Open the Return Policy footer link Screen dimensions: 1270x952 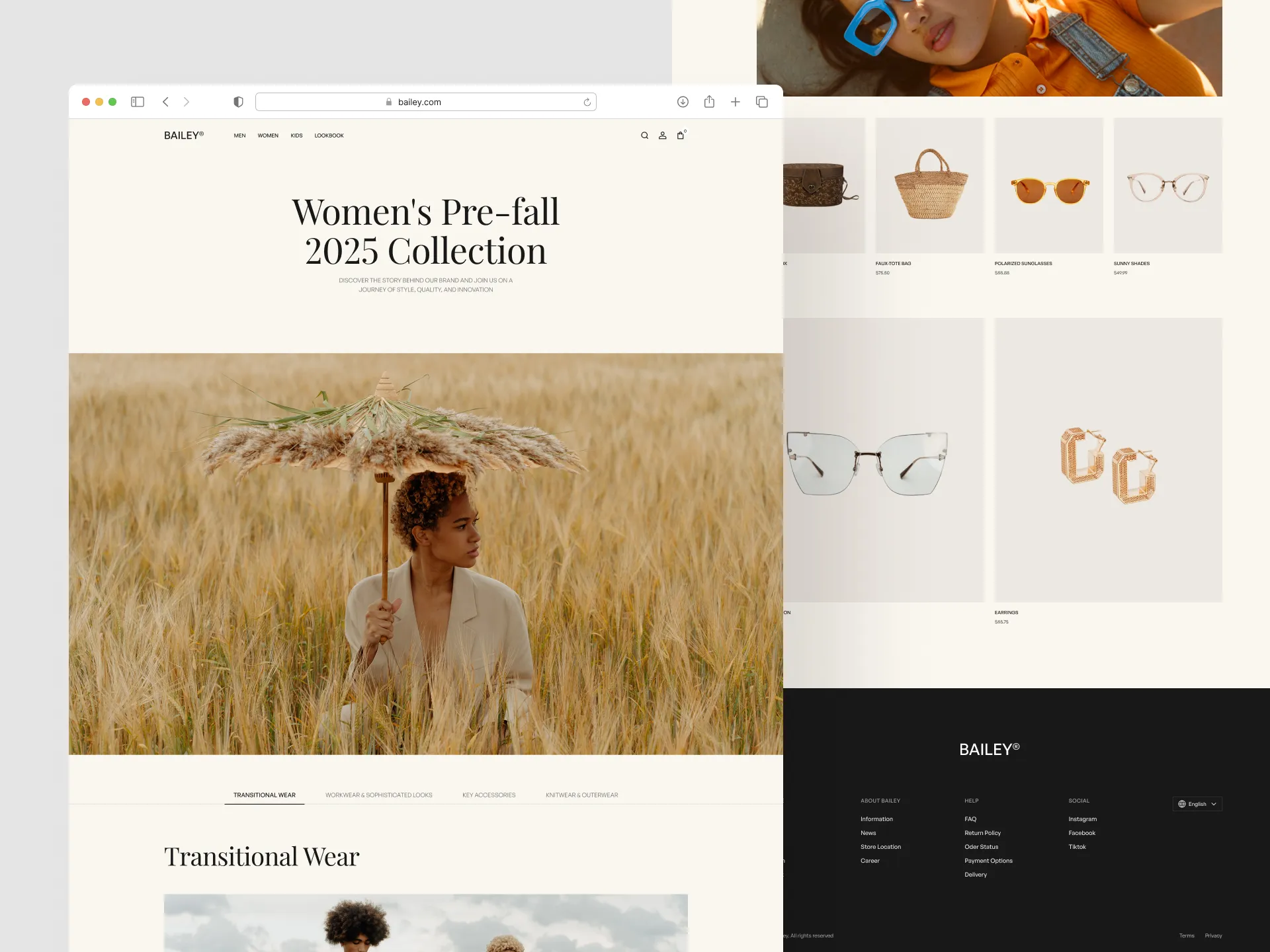pos(982,833)
